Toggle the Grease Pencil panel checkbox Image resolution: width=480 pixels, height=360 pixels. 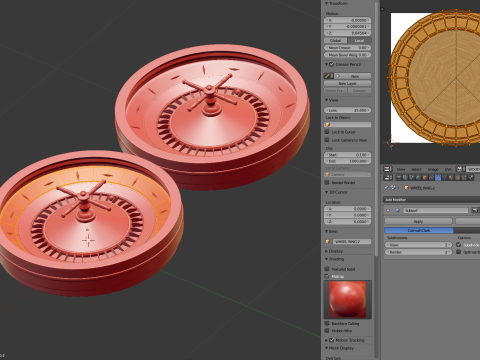click(x=332, y=64)
